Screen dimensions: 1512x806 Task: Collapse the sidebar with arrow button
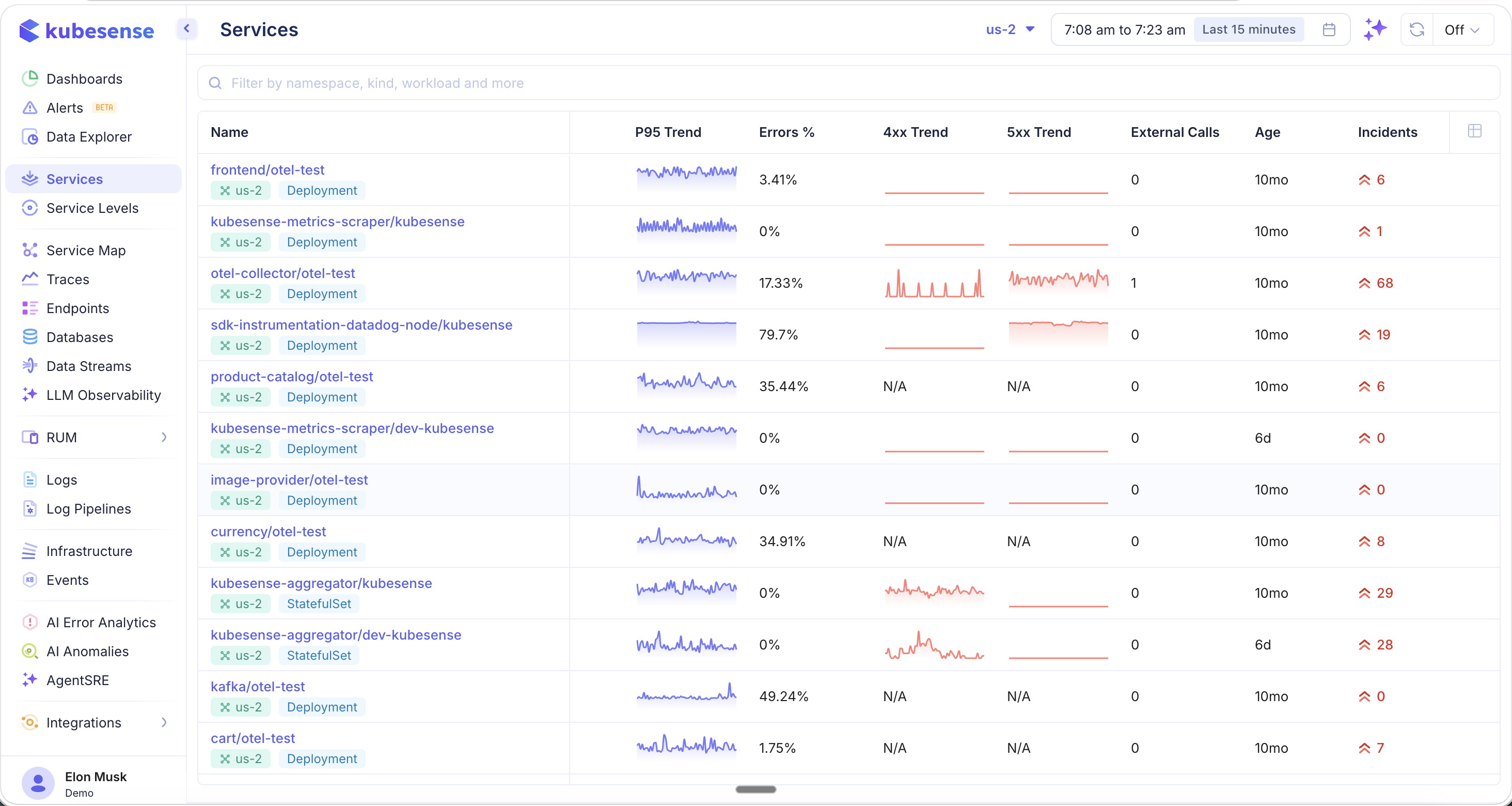(x=186, y=28)
